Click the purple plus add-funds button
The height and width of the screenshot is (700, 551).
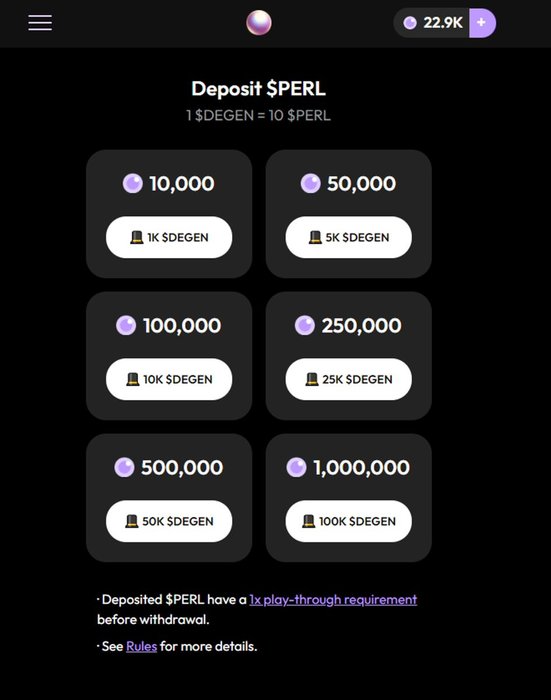tap(482, 23)
